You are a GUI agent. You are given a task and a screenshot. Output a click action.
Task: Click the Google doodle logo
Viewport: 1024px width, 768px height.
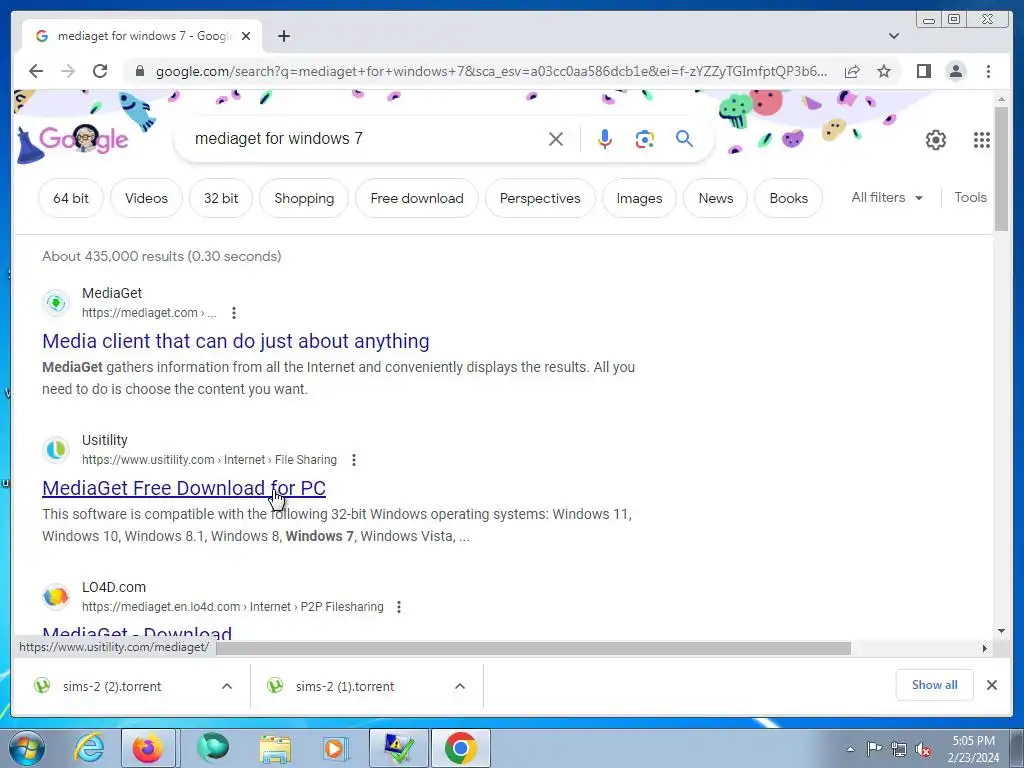click(73, 139)
